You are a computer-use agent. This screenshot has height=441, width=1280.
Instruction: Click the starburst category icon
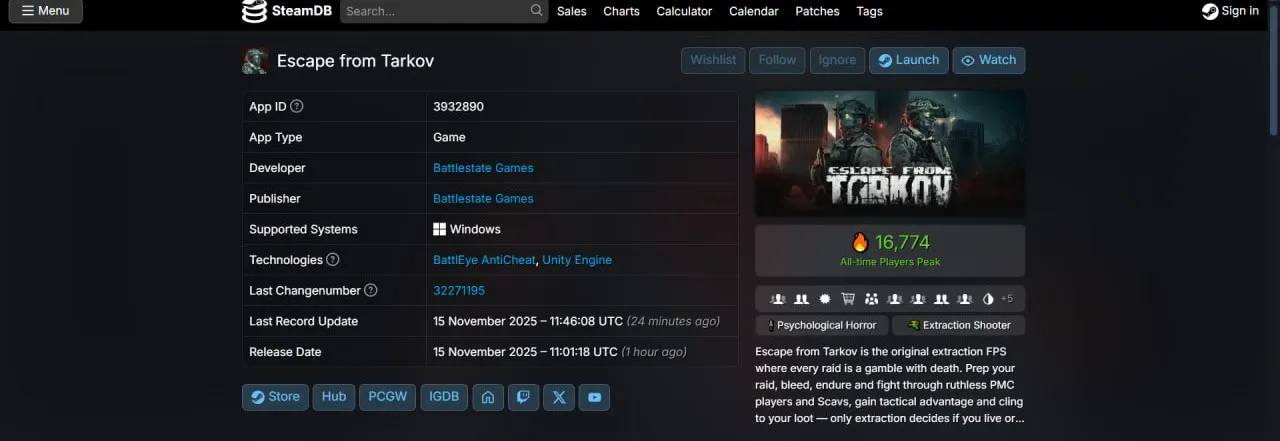point(825,299)
